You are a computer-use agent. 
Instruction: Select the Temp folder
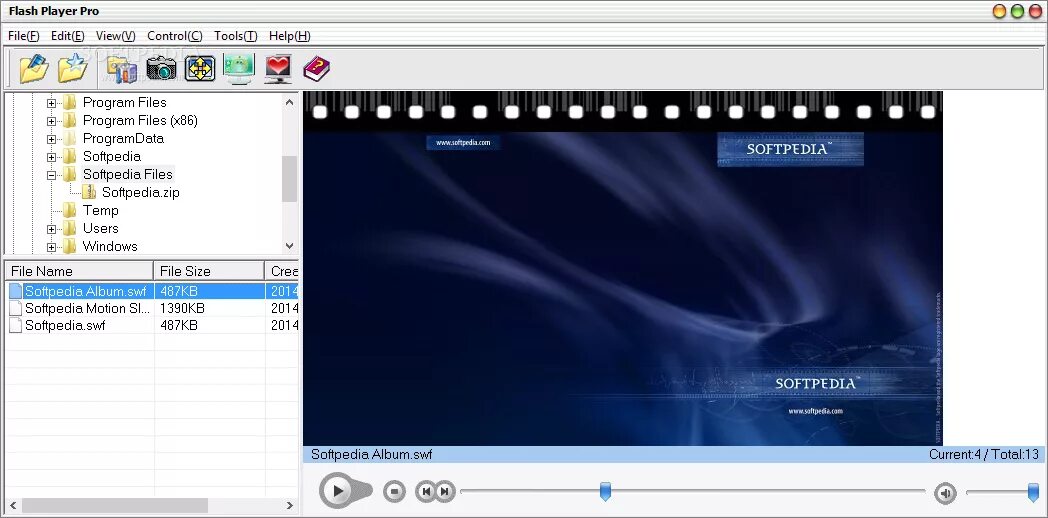click(100, 211)
